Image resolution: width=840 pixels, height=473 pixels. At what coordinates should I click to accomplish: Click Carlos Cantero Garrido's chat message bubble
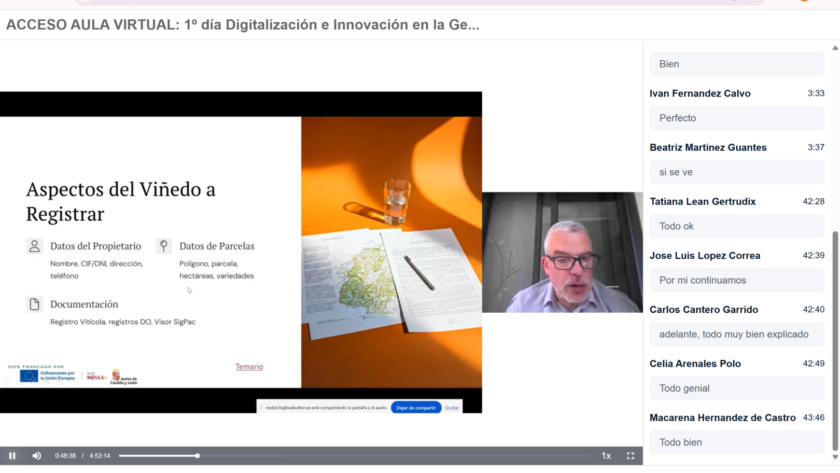pyautogui.click(x=734, y=334)
